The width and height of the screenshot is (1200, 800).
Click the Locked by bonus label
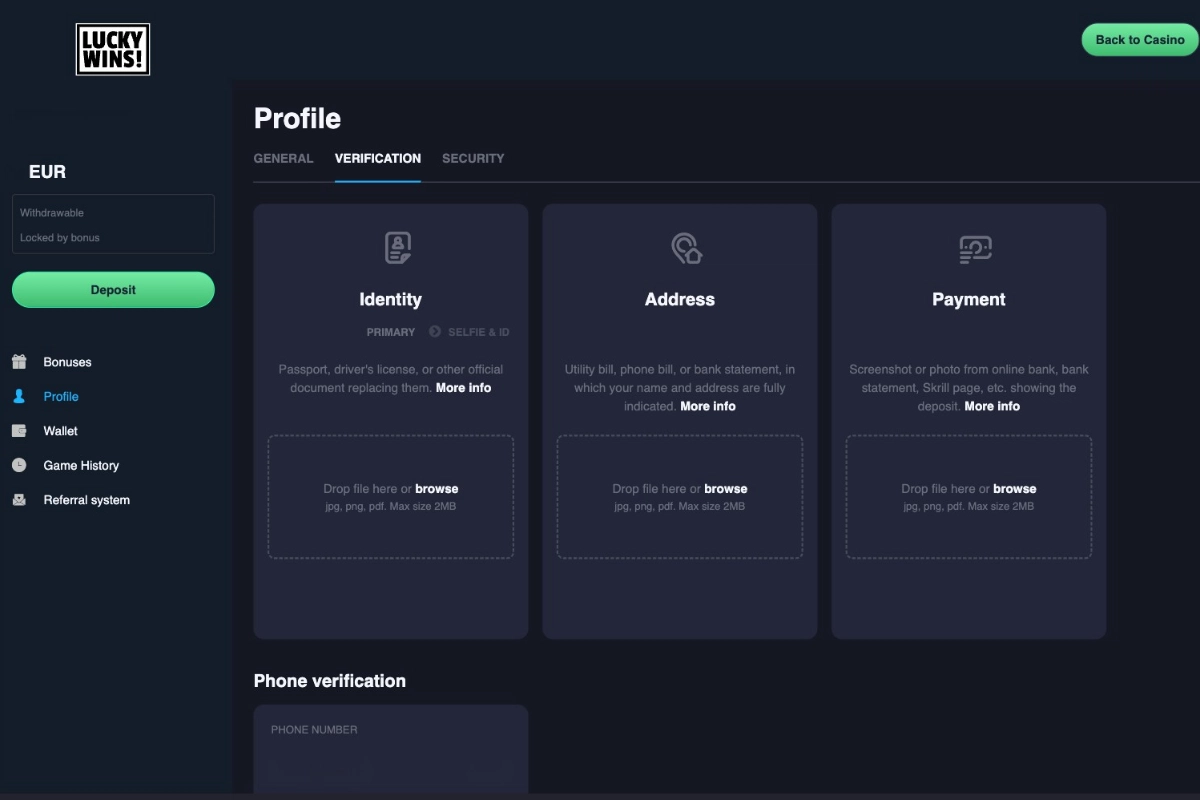point(60,238)
